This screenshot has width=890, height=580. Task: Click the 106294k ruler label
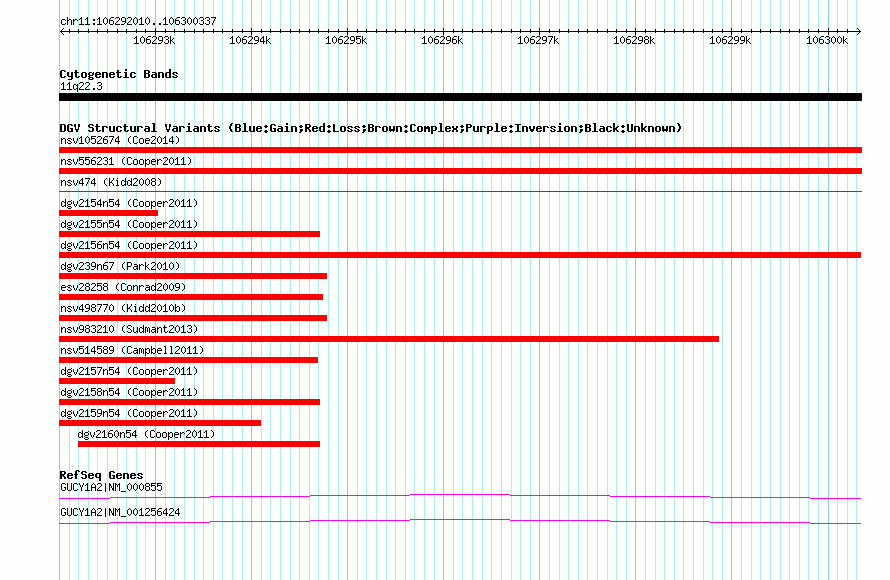click(x=250, y=40)
